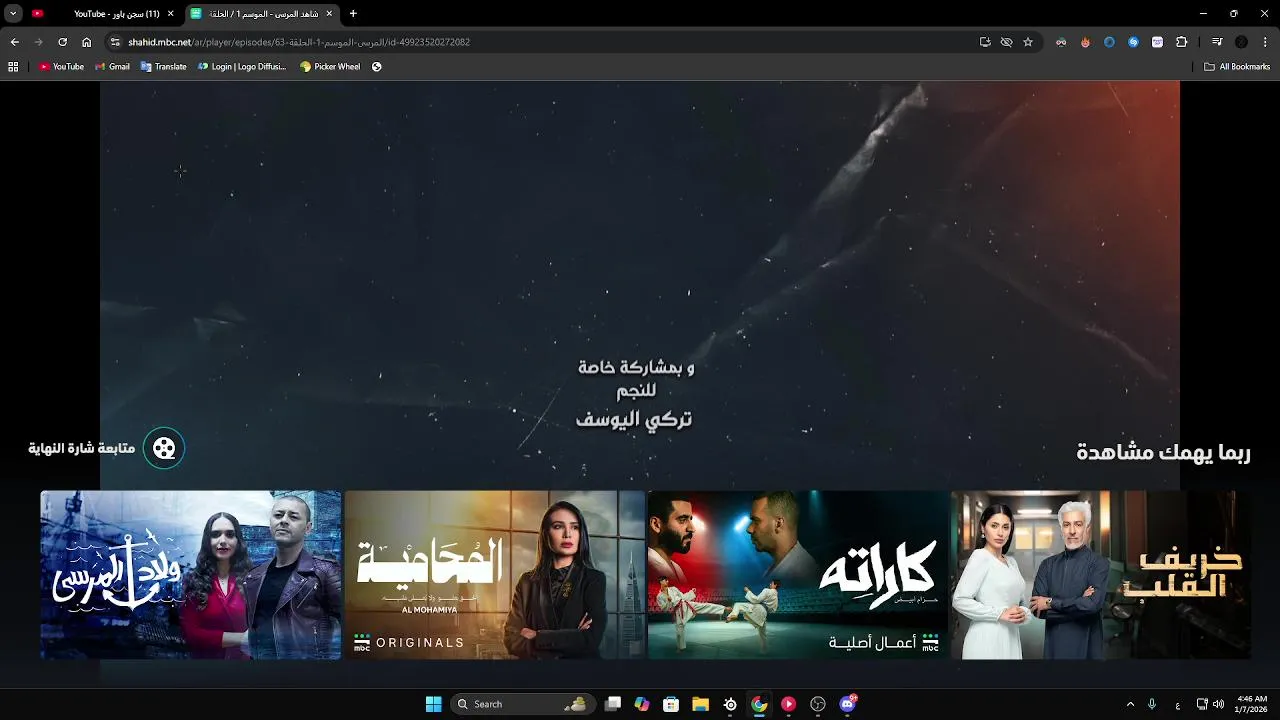Launch Copilot from taskbar
Screen dimensions: 1280x720
(642, 704)
